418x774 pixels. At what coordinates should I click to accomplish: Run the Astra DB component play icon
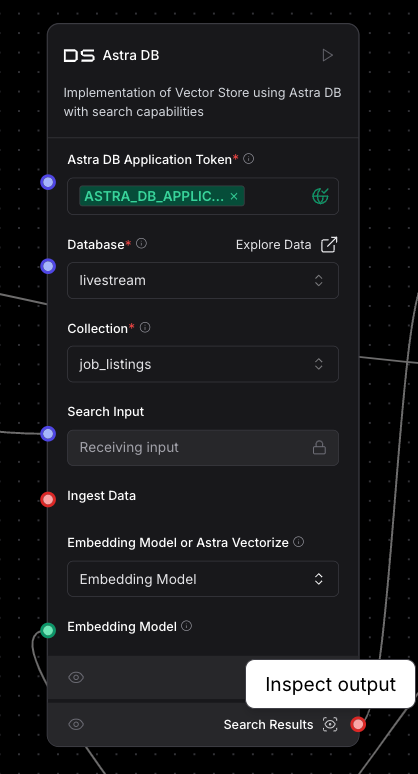[x=327, y=55]
